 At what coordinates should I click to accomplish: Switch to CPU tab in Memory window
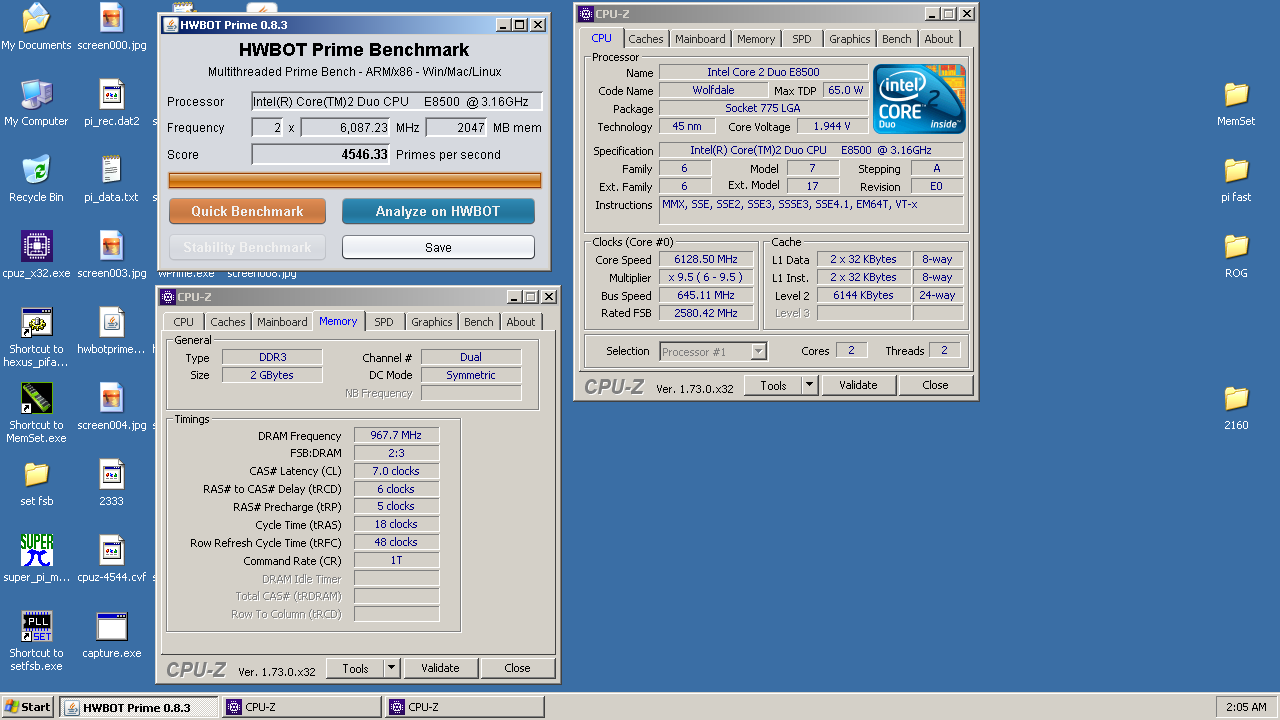click(184, 322)
